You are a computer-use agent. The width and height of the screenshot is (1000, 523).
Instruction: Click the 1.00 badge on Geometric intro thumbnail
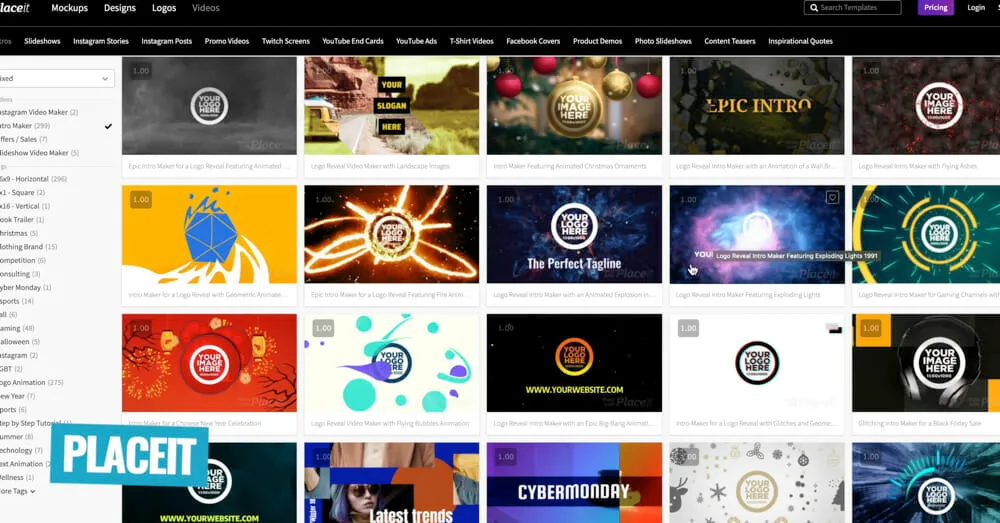(141, 200)
